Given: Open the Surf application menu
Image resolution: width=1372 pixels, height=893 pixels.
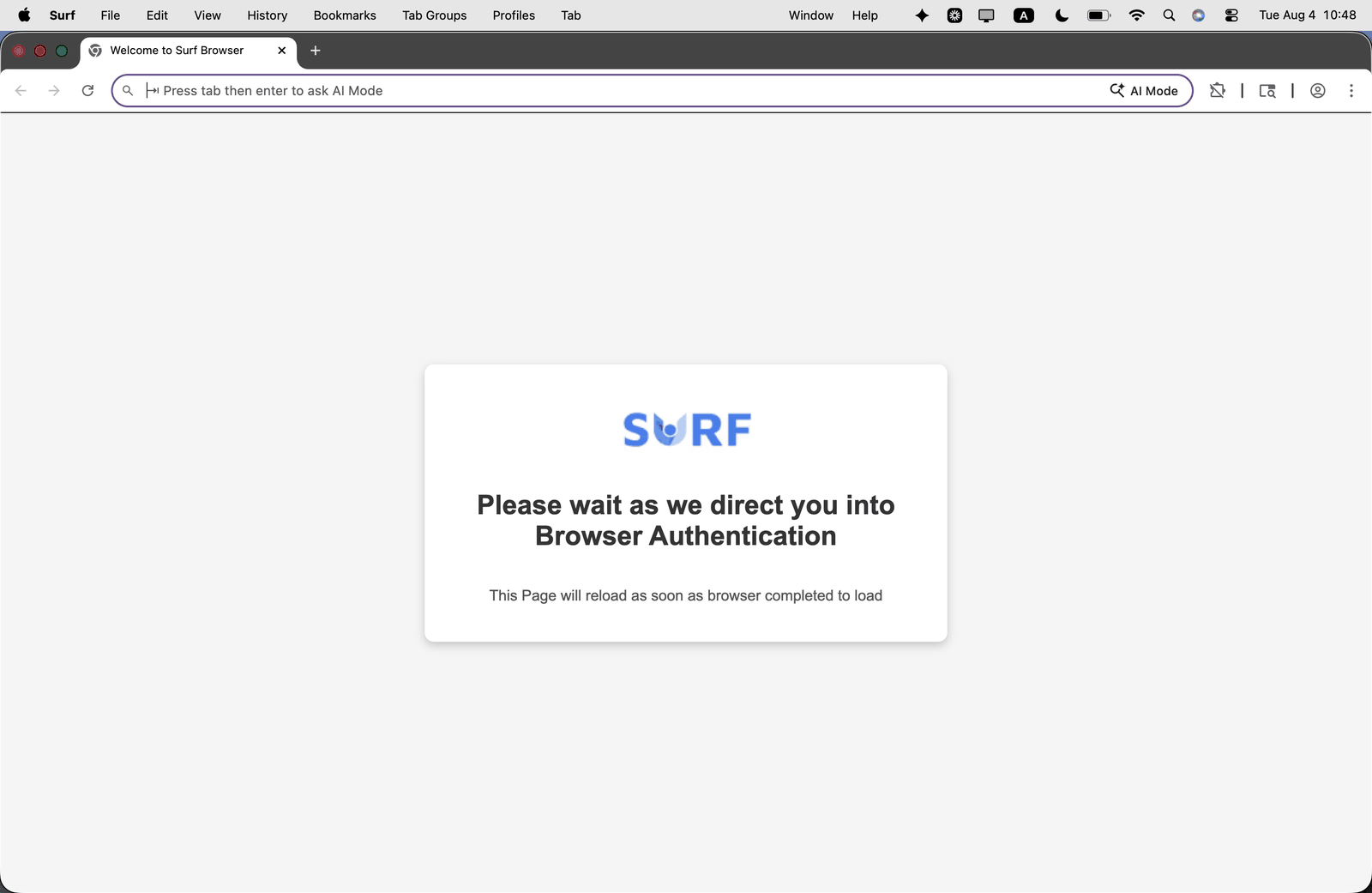Looking at the screenshot, I should [62, 15].
